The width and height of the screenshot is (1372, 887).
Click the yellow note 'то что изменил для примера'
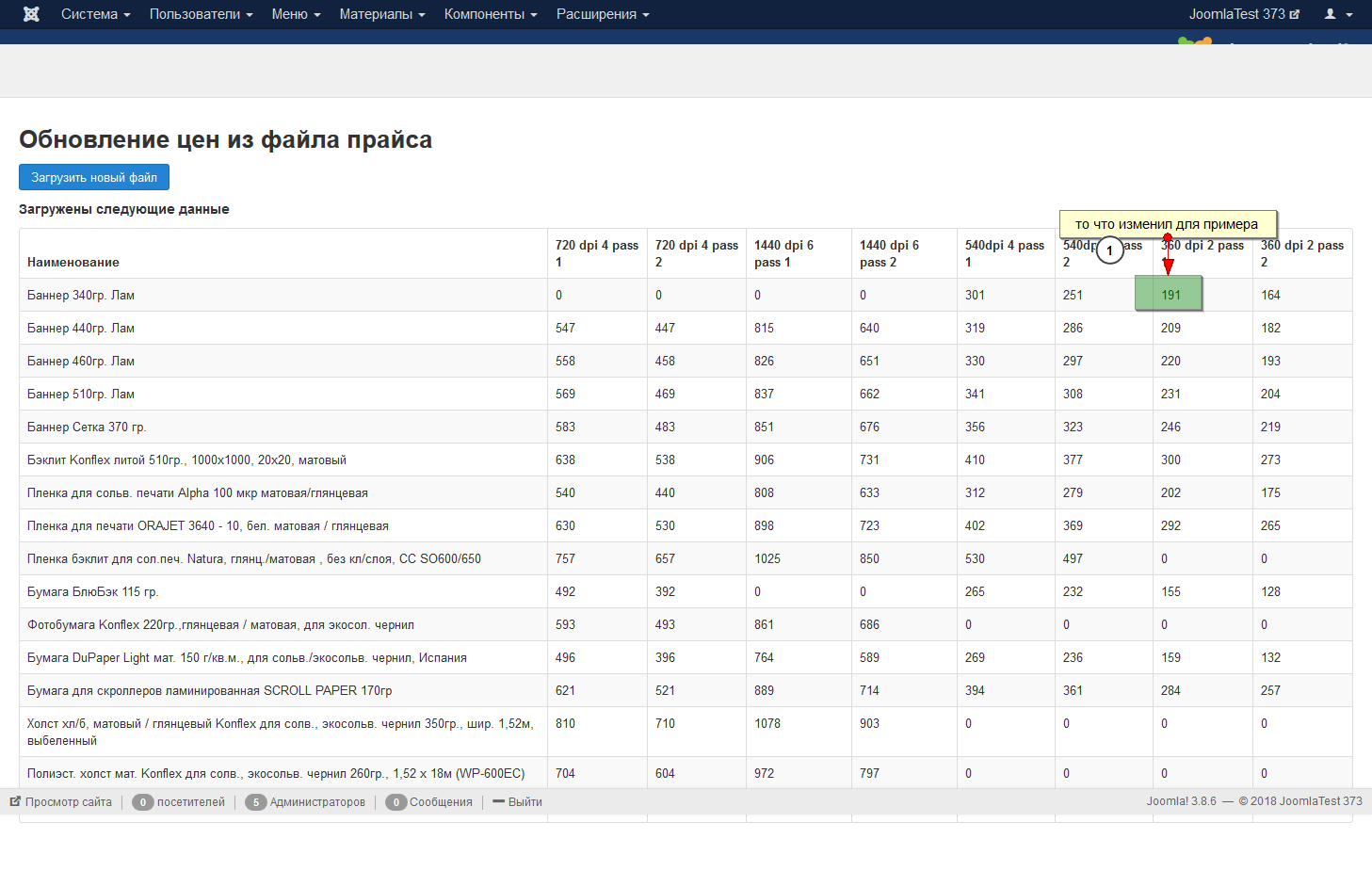pos(1167,224)
